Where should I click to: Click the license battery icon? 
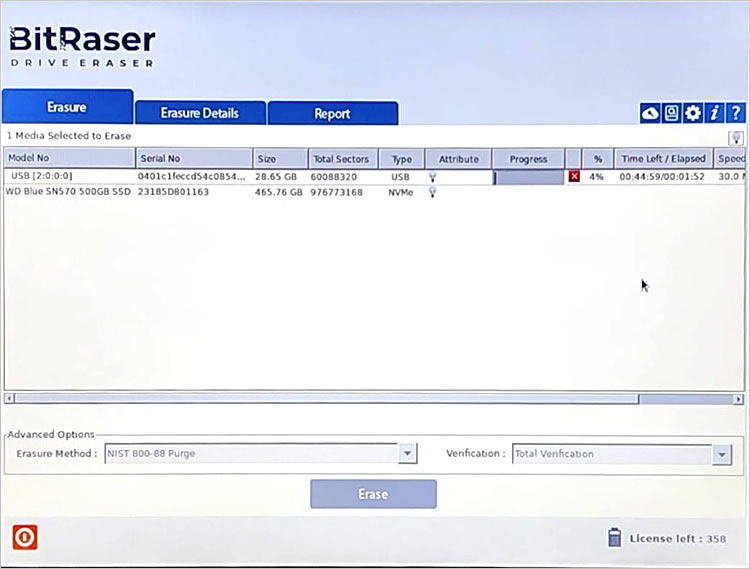(x=615, y=537)
